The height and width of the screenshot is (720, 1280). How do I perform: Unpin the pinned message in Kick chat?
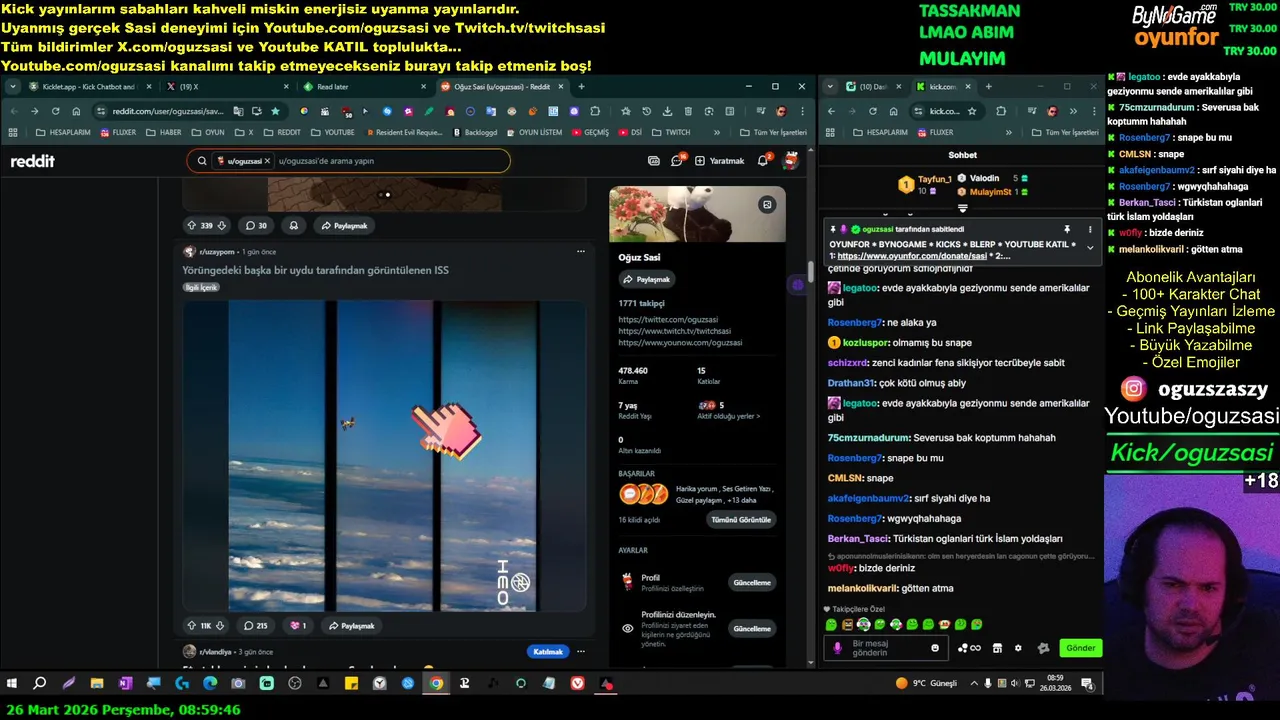pos(1067,229)
